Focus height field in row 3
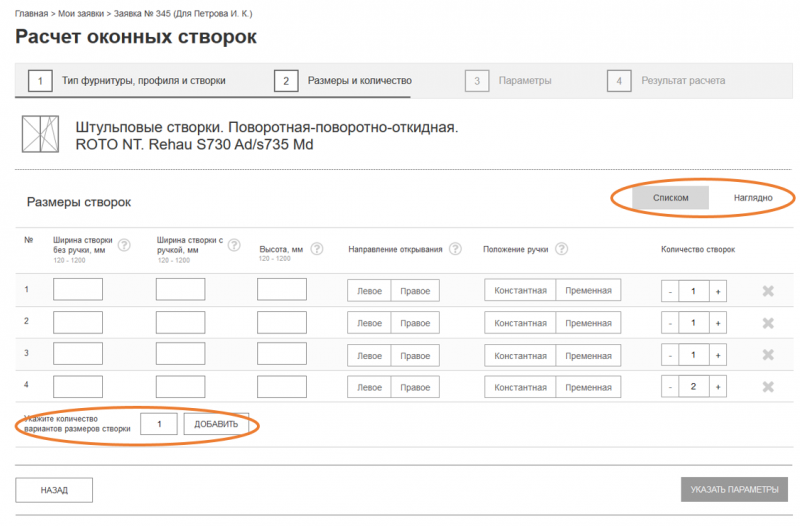The width and height of the screenshot is (800, 526). [x=282, y=354]
